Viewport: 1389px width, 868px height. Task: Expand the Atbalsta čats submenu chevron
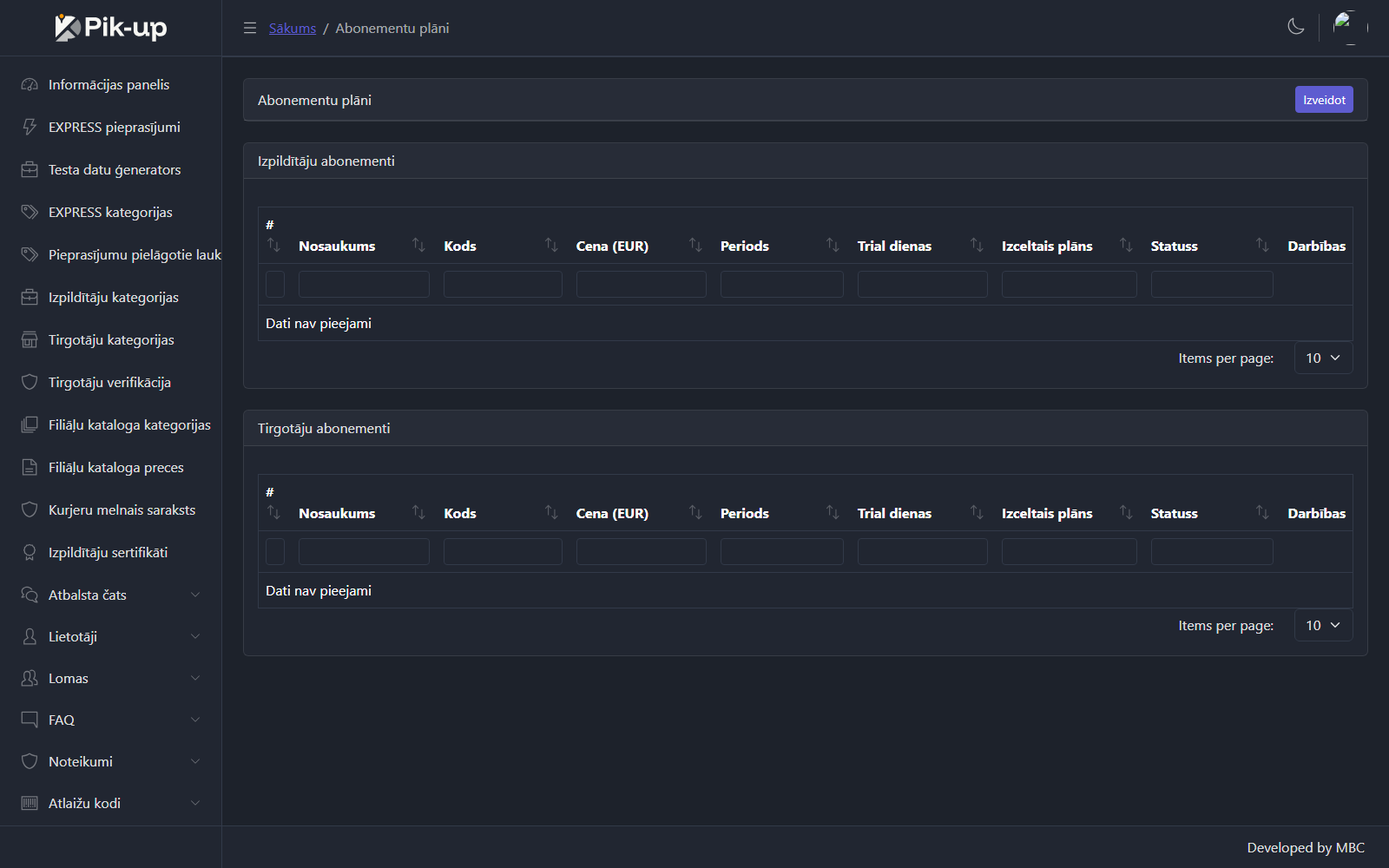195,595
